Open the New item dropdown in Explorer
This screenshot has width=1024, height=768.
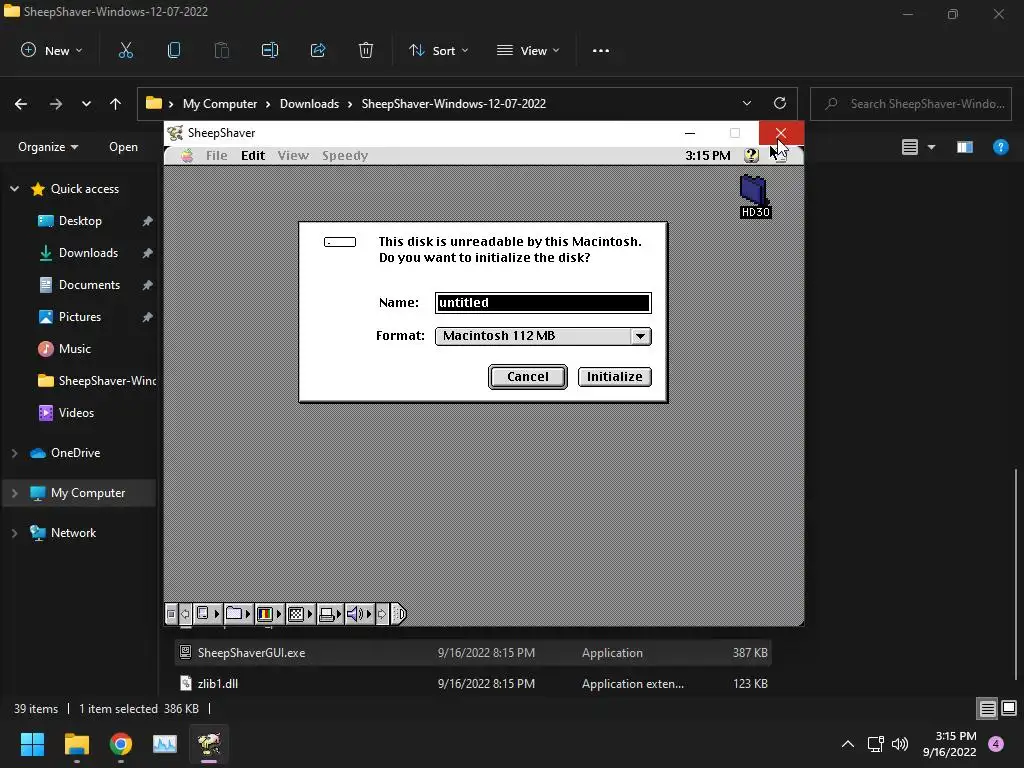pyautogui.click(x=52, y=50)
